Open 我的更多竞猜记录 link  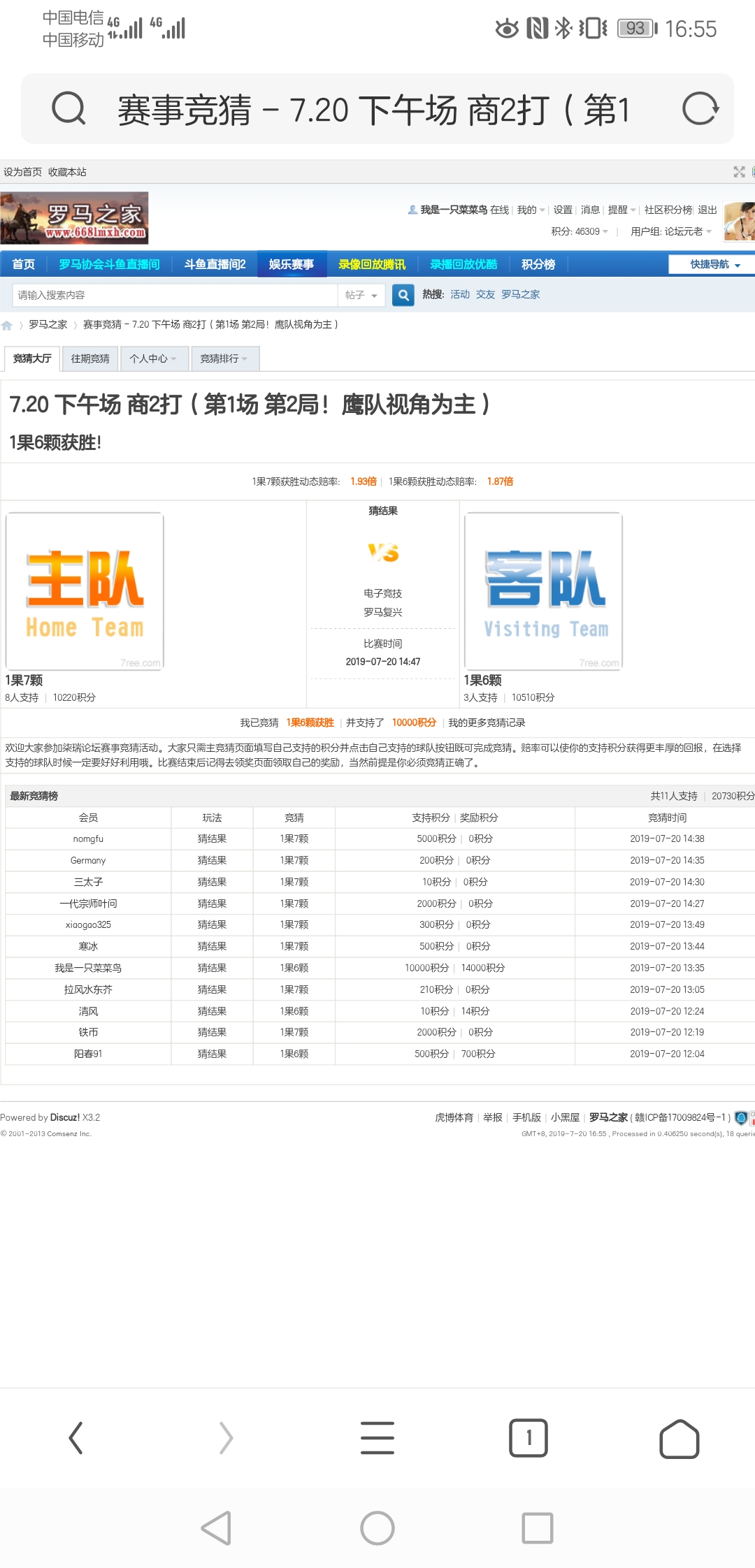click(487, 723)
